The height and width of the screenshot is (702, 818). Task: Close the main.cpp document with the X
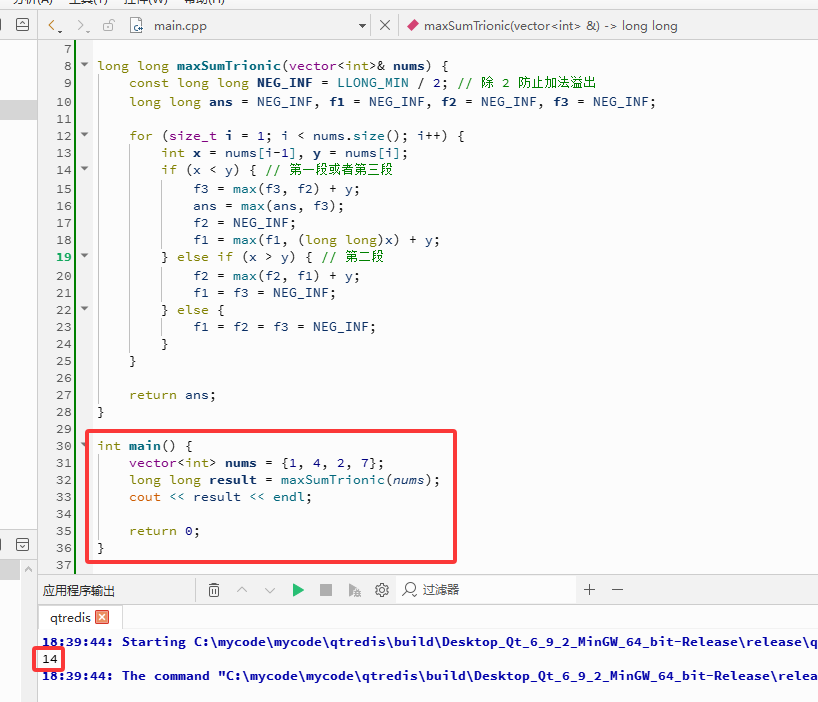point(384,25)
